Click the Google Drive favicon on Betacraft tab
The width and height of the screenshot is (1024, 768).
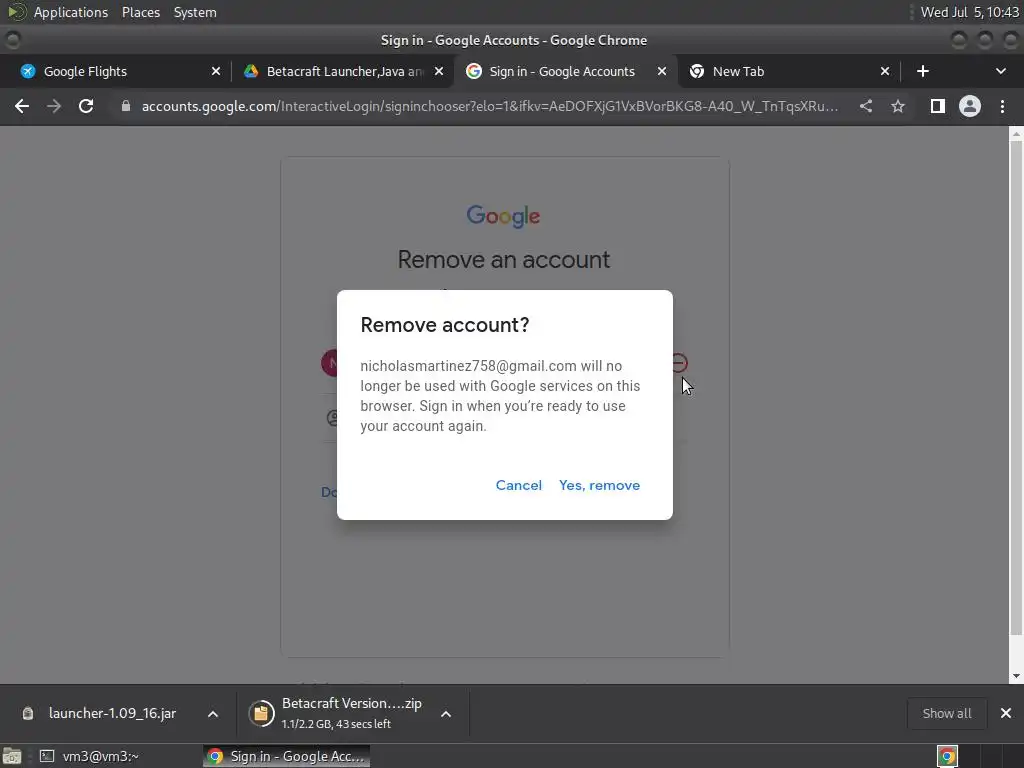pos(251,71)
